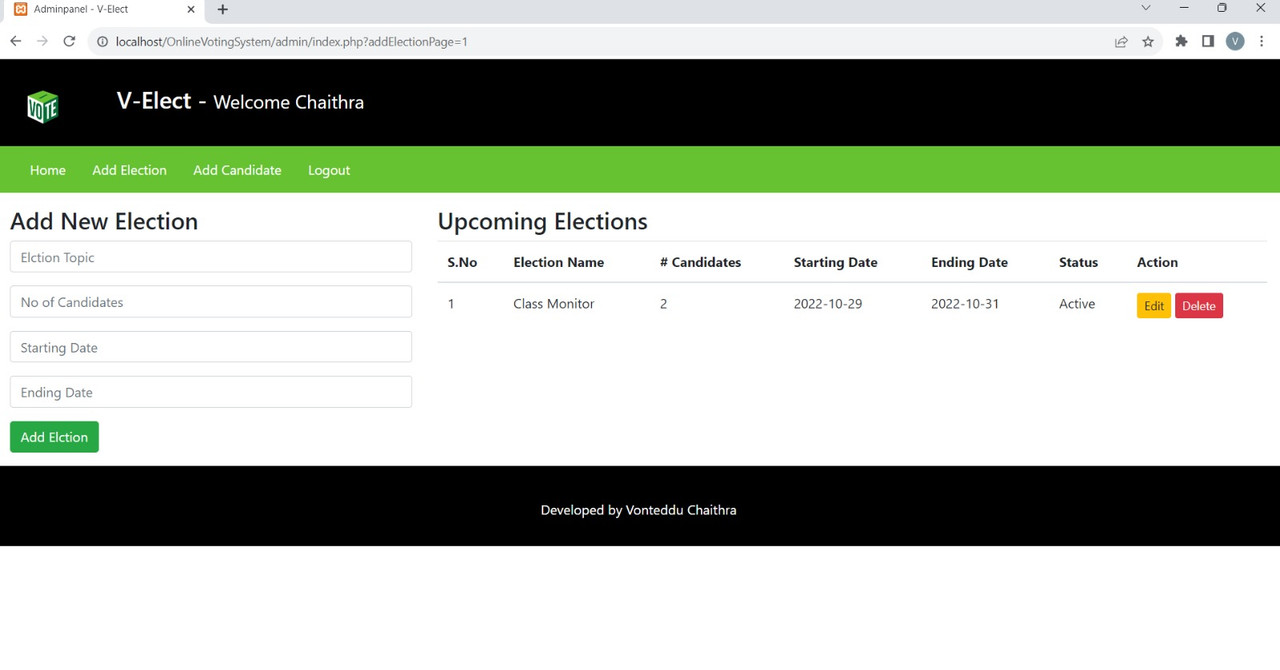Click the S.No column header
Screen dimensions: 1280x670
462,262
